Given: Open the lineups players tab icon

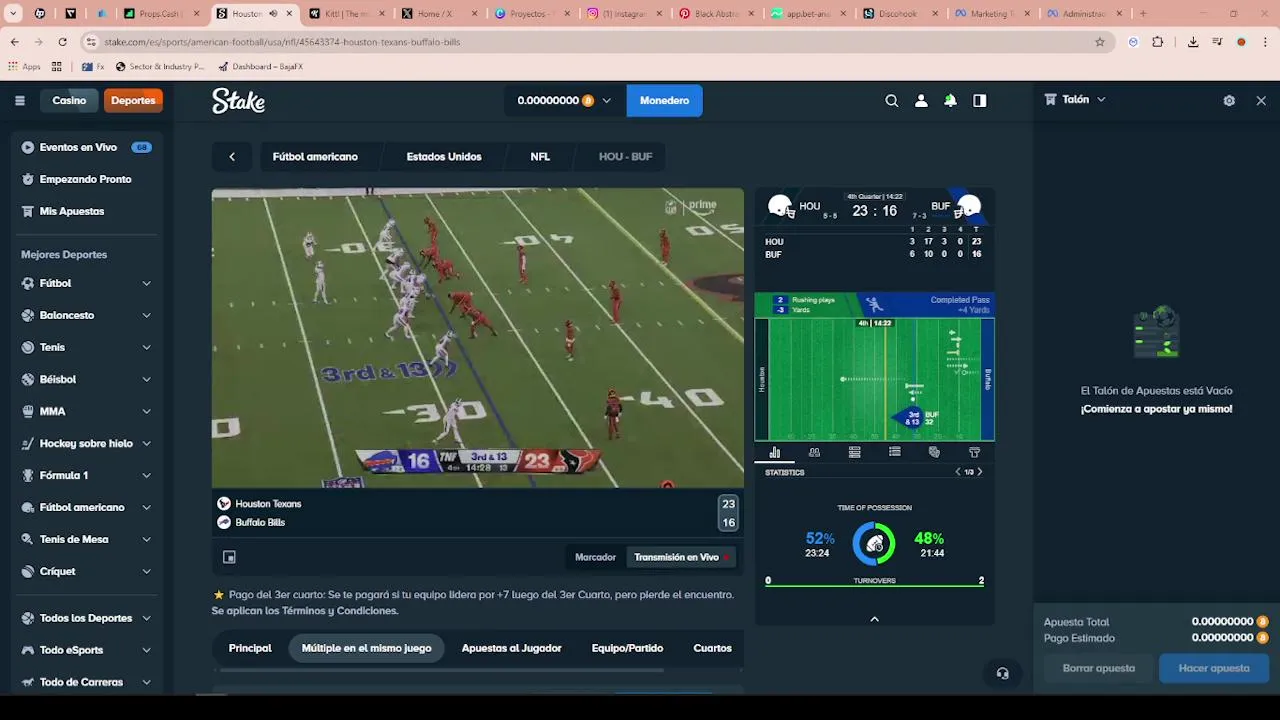Looking at the screenshot, I should pos(814,452).
